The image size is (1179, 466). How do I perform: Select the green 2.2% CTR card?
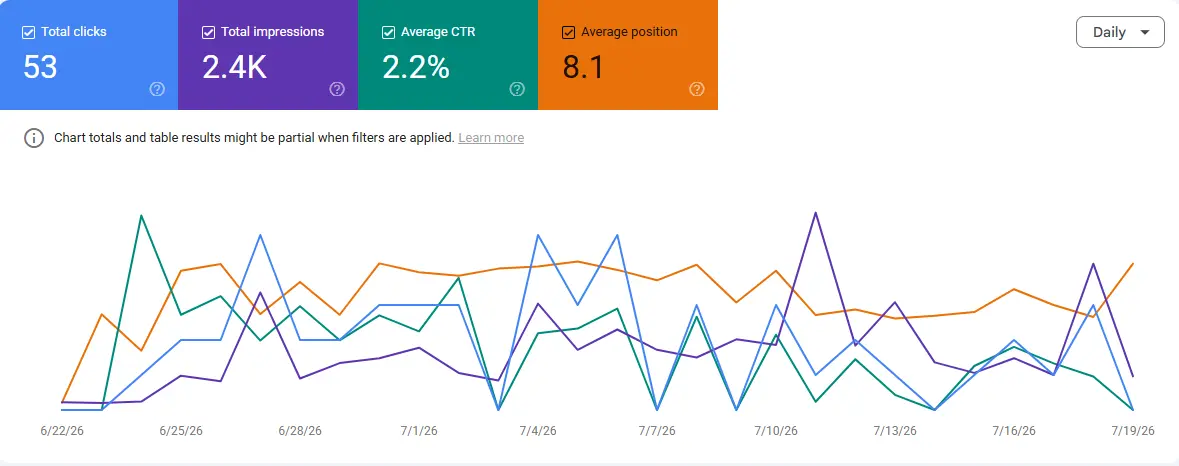pyautogui.click(x=448, y=55)
